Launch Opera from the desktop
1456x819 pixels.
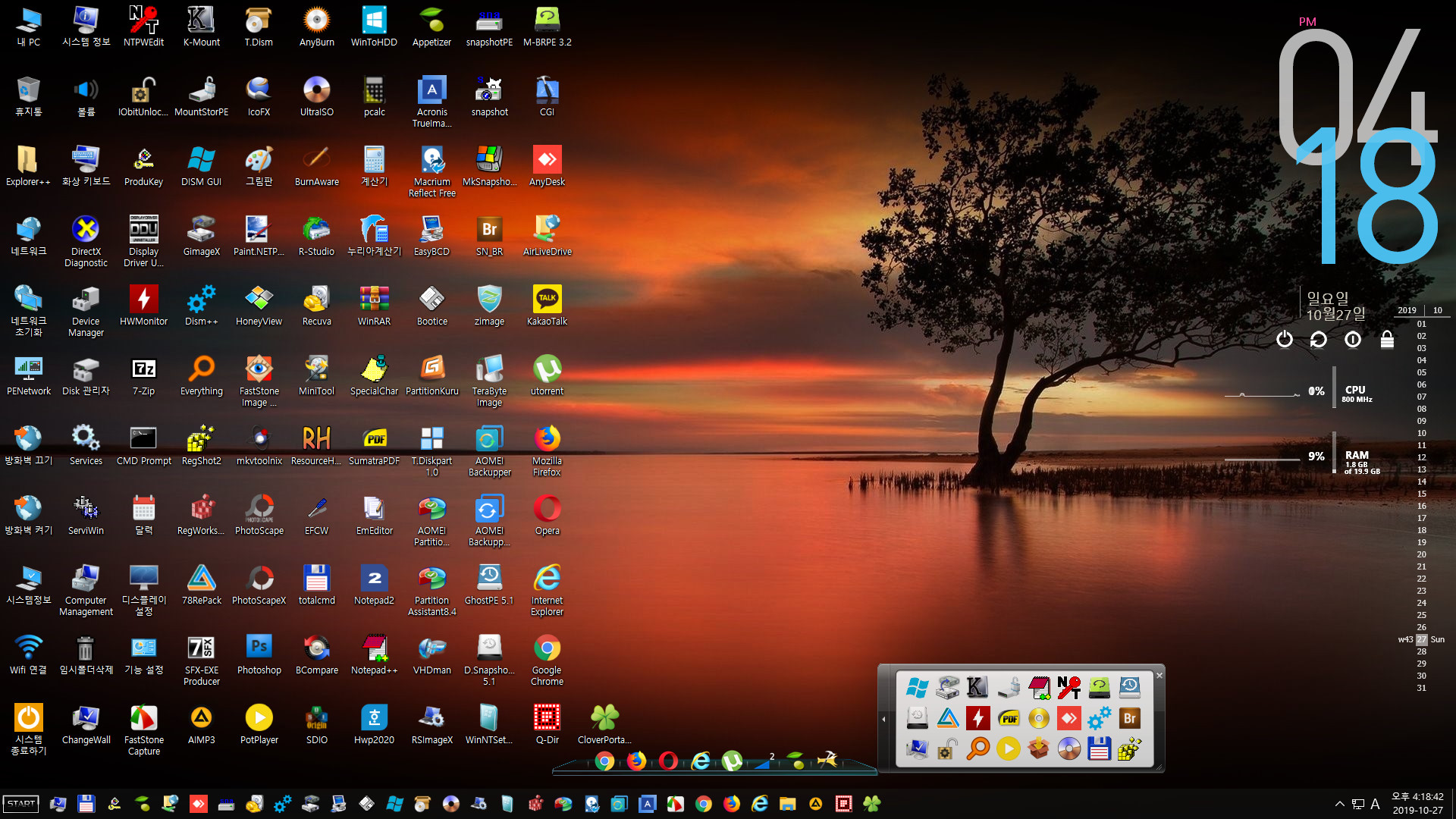(x=547, y=515)
